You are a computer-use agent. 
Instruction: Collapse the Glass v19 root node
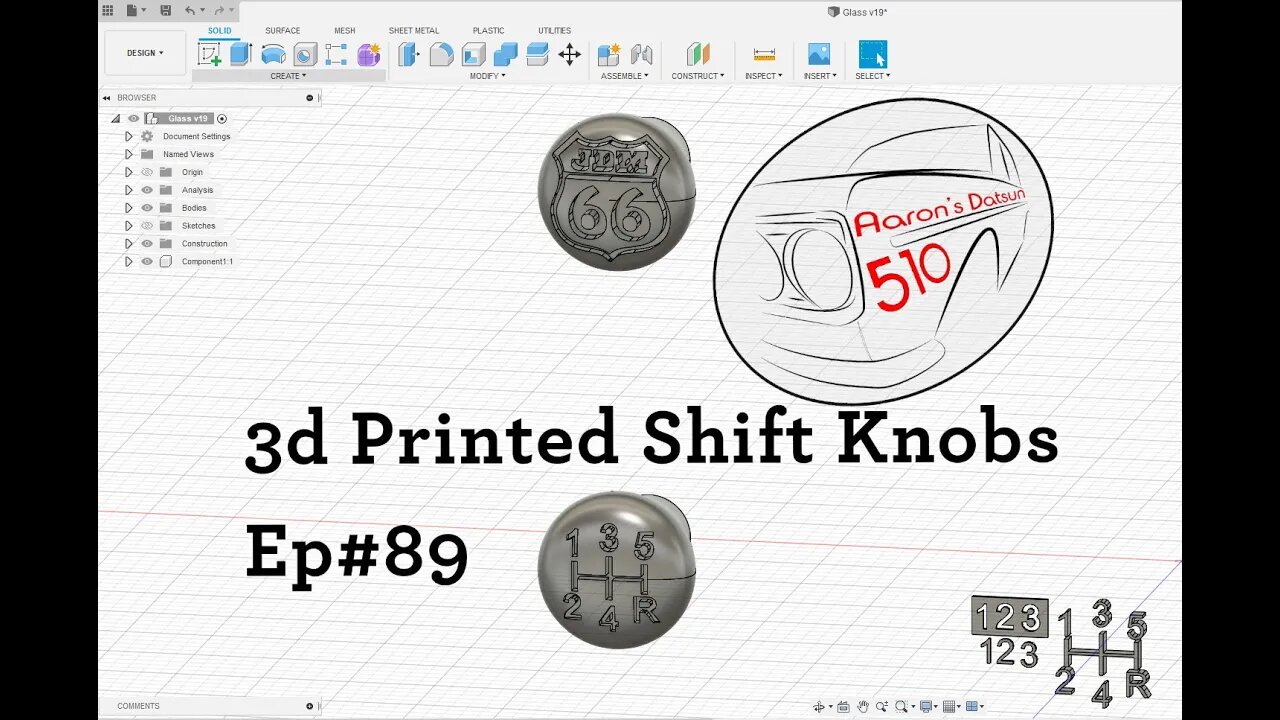[115, 118]
